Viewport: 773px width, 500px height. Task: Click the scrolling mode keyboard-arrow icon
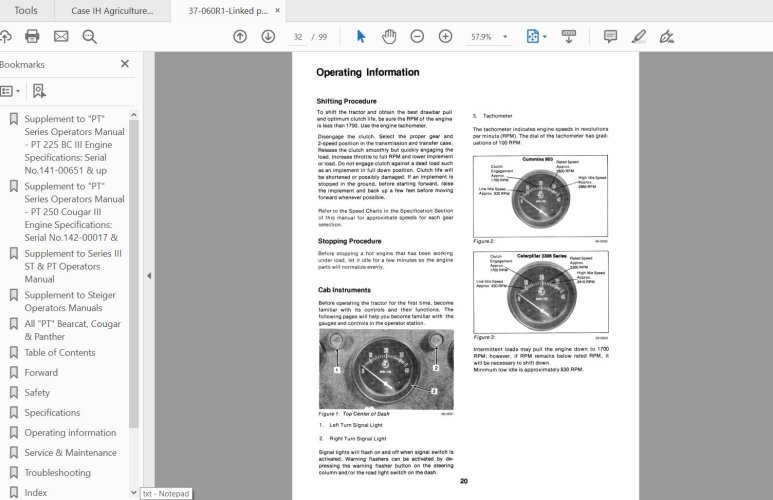click(568, 36)
